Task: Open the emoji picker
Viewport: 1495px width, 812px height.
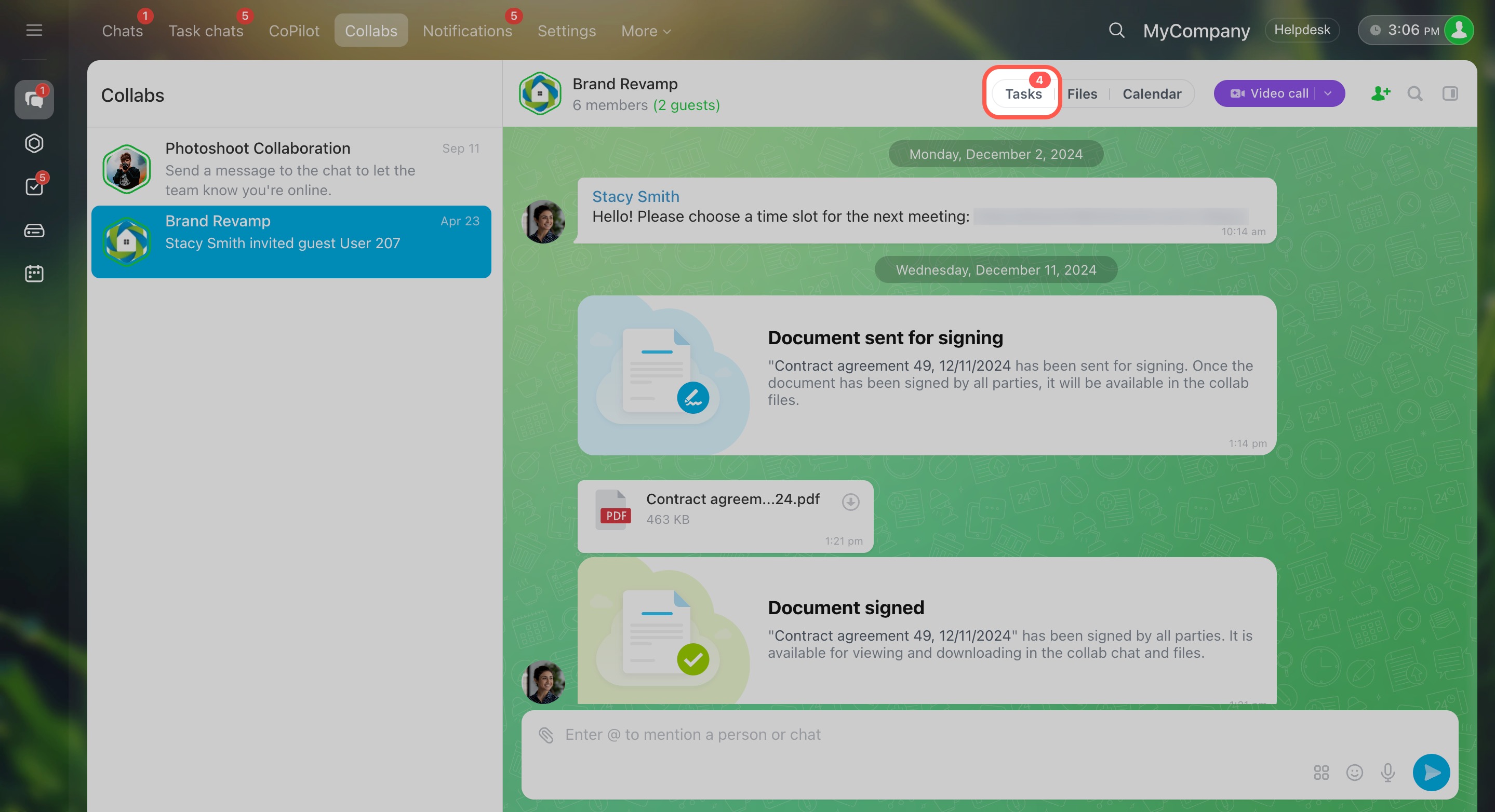Action: tap(1354, 773)
